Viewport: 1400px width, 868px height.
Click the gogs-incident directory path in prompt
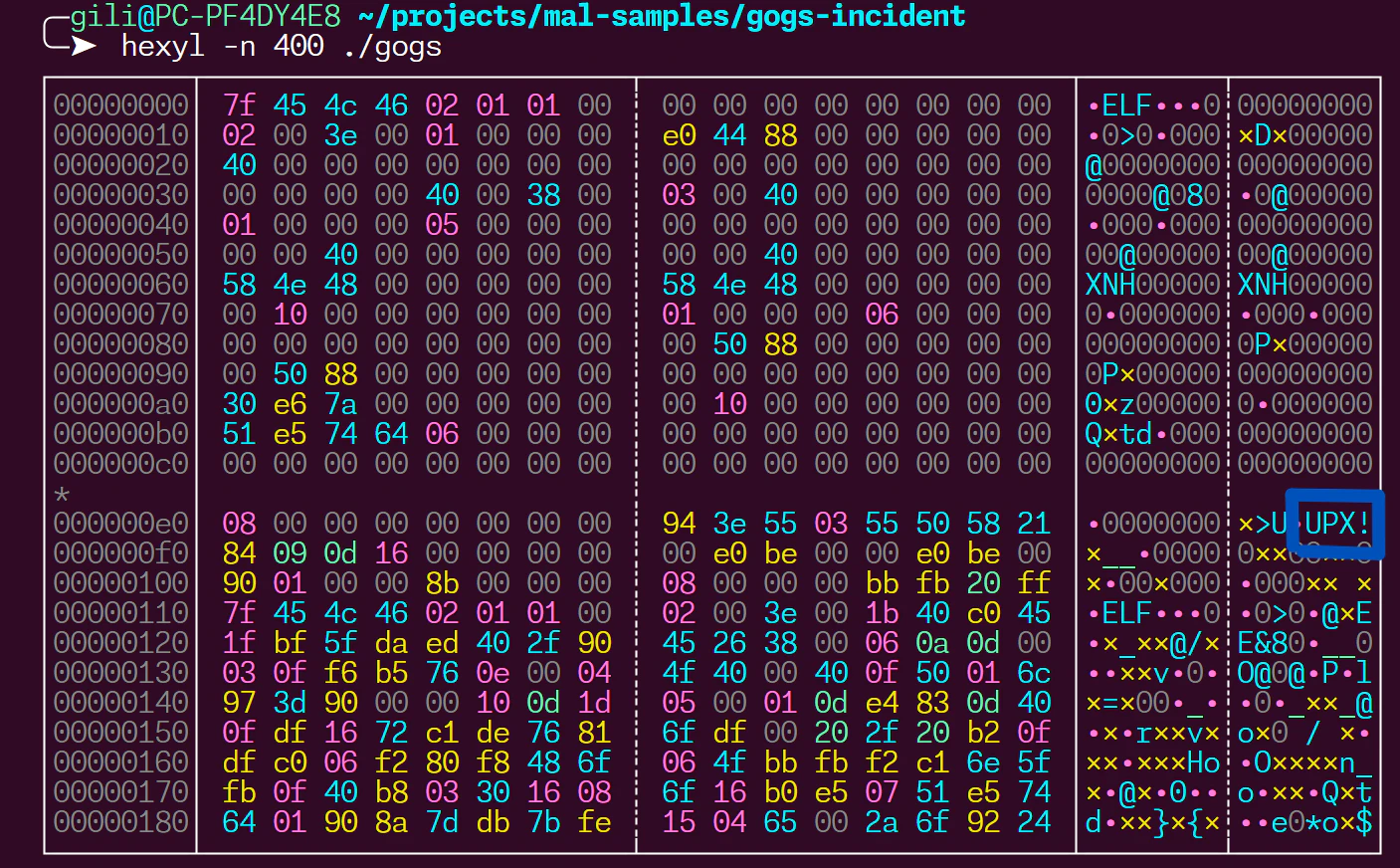(x=662, y=16)
